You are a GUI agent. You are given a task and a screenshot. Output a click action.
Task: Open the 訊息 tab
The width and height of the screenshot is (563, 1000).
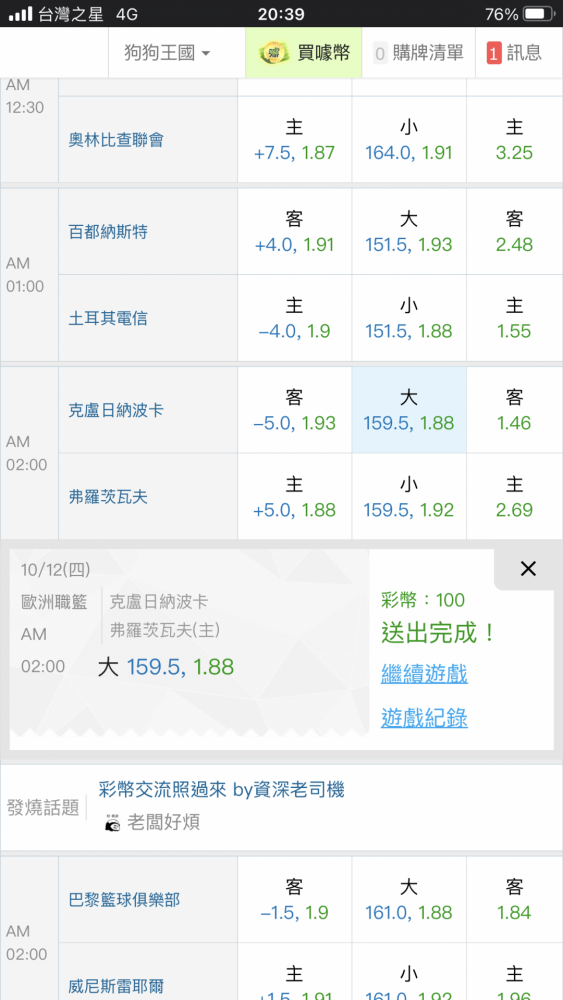(519, 54)
